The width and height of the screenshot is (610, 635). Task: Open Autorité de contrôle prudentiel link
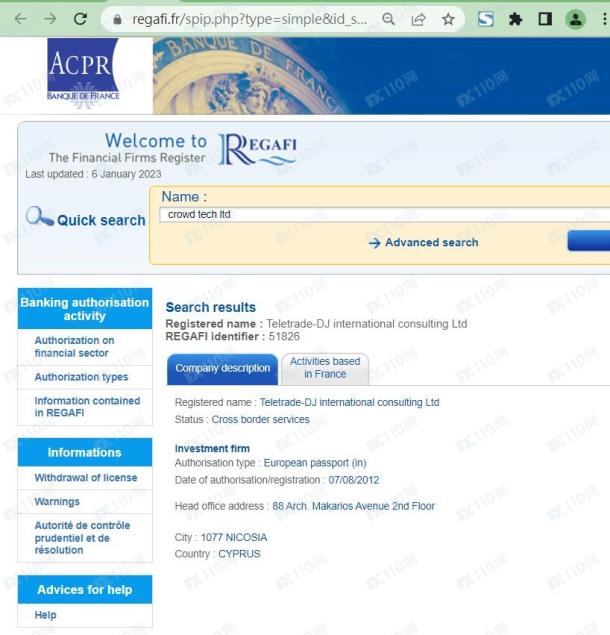pos(82,538)
